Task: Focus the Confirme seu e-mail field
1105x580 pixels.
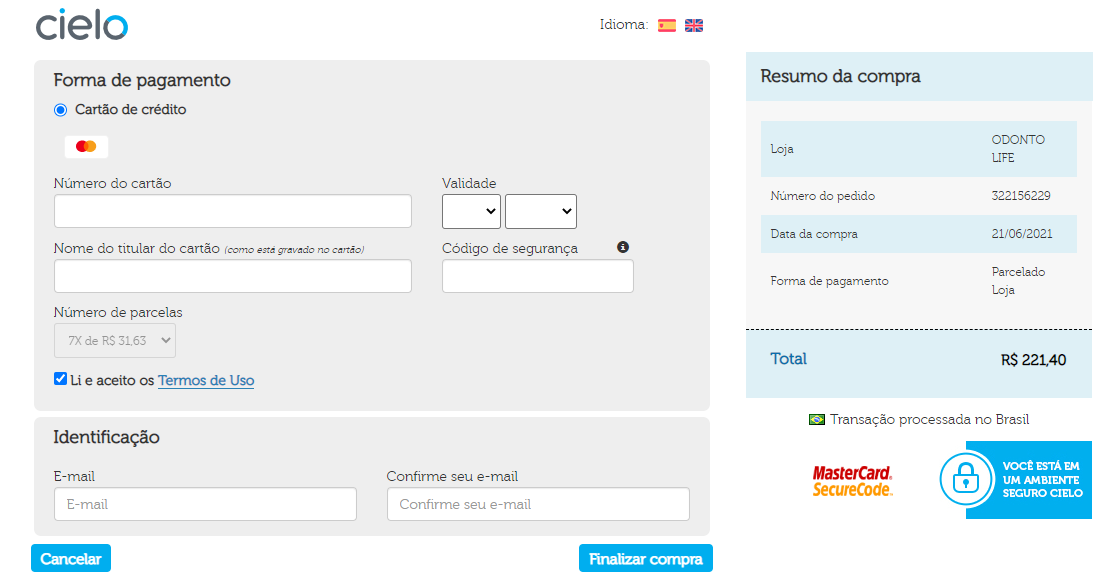Action: (x=538, y=504)
